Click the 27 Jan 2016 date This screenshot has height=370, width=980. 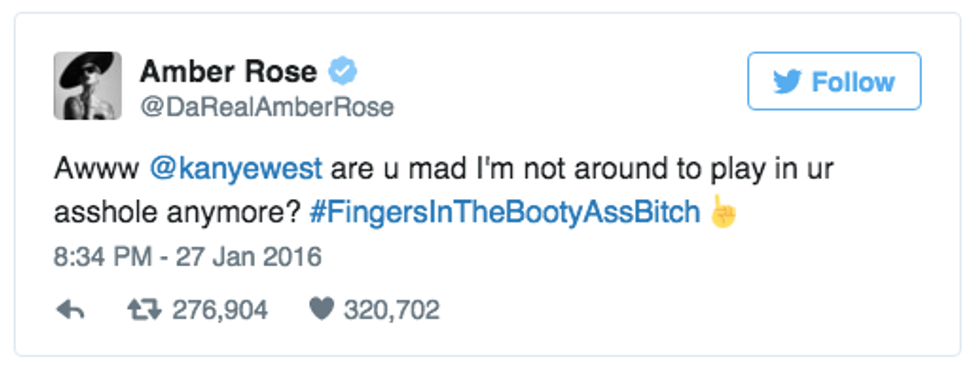coord(248,257)
